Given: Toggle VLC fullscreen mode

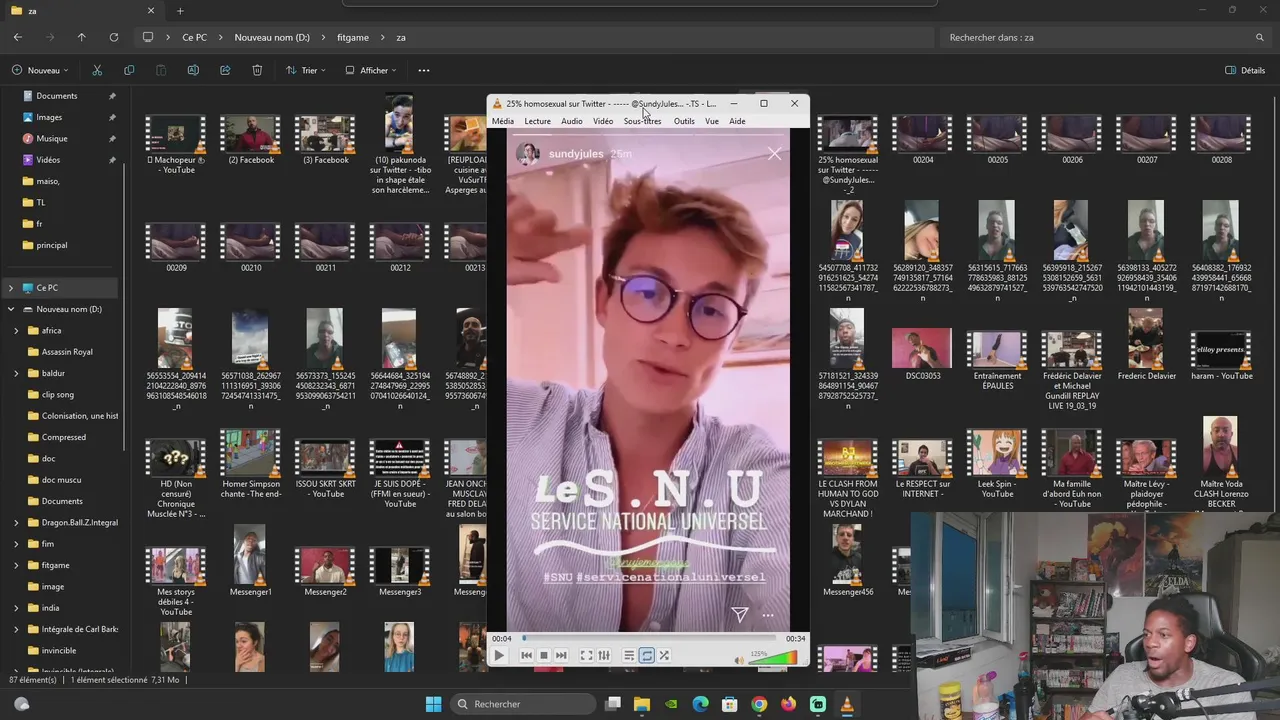Looking at the screenshot, I should point(586,656).
